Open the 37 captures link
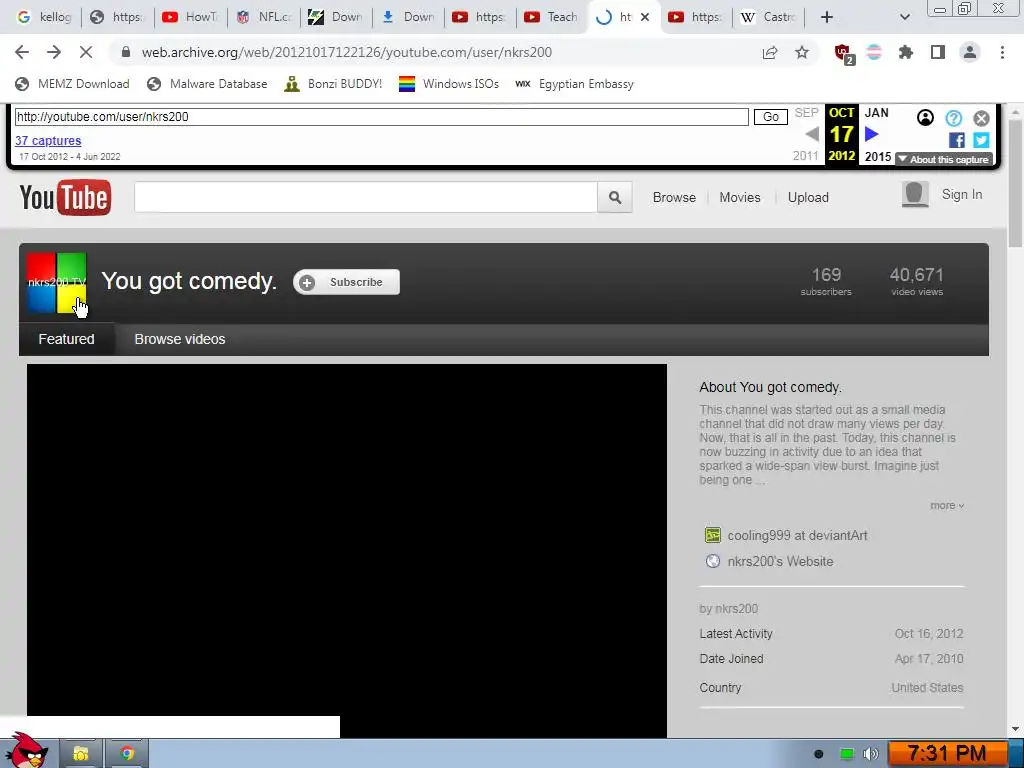The height and width of the screenshot is (768, 1024). [48, 140]
